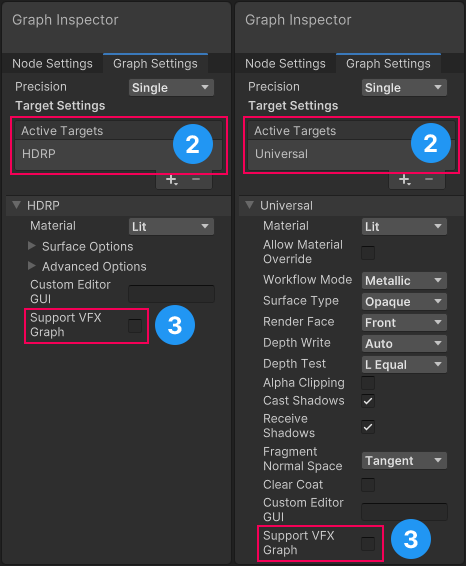The image size is (466, 566).
Task: Switch to Node Settings tab in left inspector
Action: point(52,64)
